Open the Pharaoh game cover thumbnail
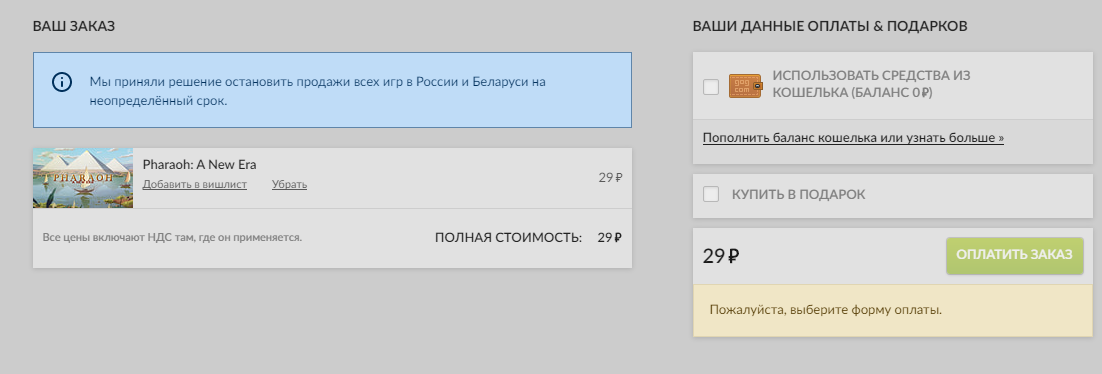1102x374 pixels. coord(83,178)
